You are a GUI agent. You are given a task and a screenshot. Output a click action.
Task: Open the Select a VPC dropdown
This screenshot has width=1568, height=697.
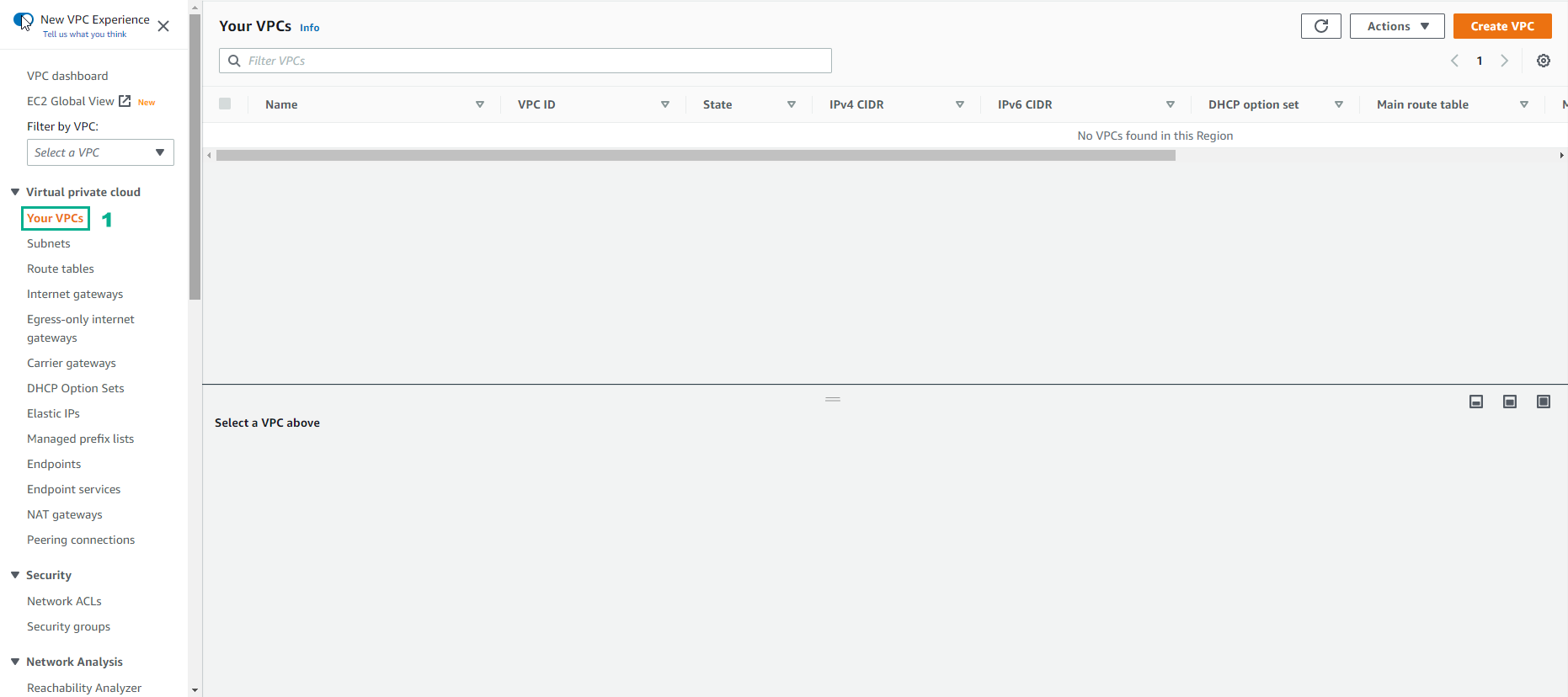[100, 152]
